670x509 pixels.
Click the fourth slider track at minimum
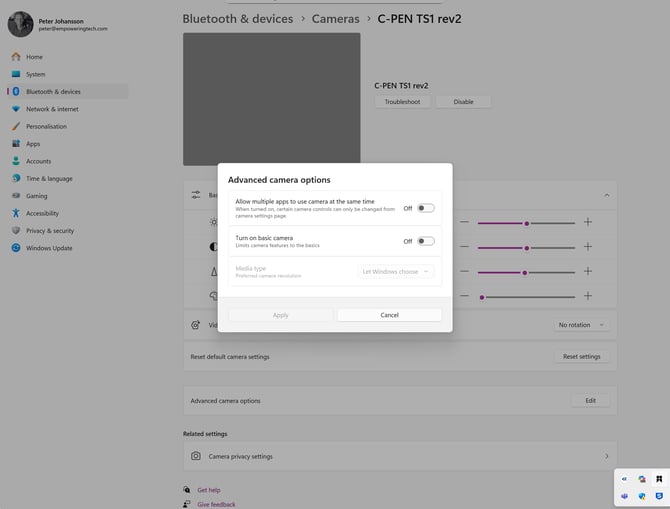click(526, 297)
